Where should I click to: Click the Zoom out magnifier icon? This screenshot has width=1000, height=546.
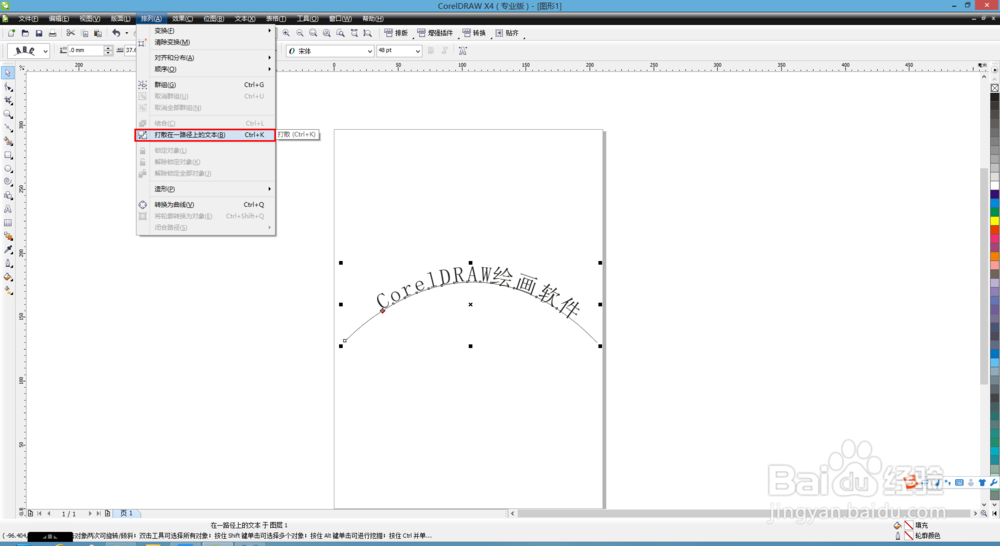(300, 33)
